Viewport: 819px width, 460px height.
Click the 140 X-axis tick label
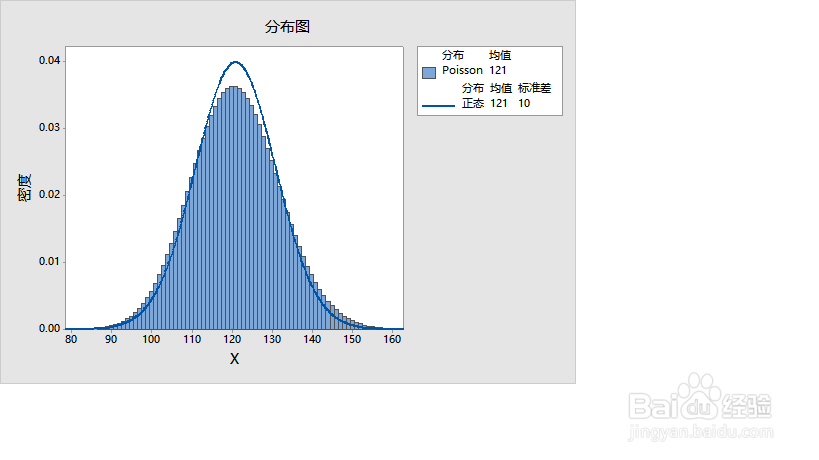[312, 339]
